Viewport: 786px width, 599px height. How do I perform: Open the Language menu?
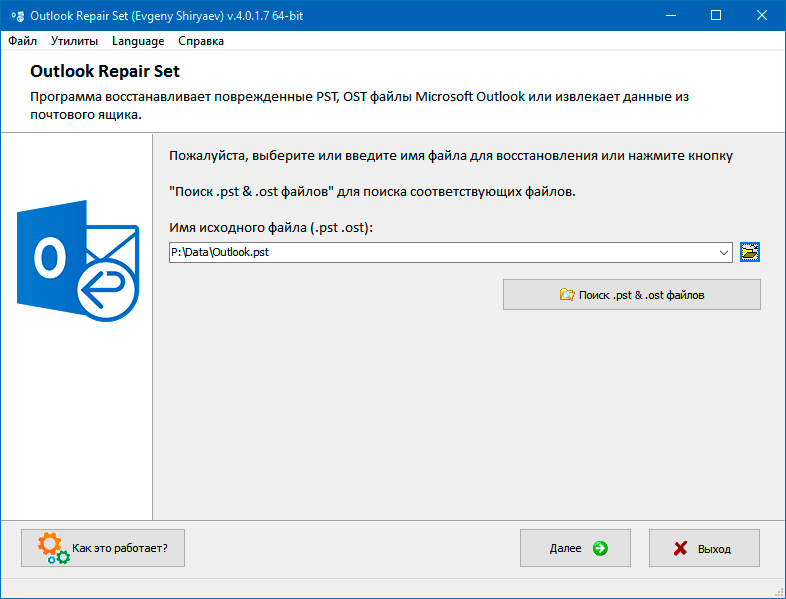click(138, 41)
